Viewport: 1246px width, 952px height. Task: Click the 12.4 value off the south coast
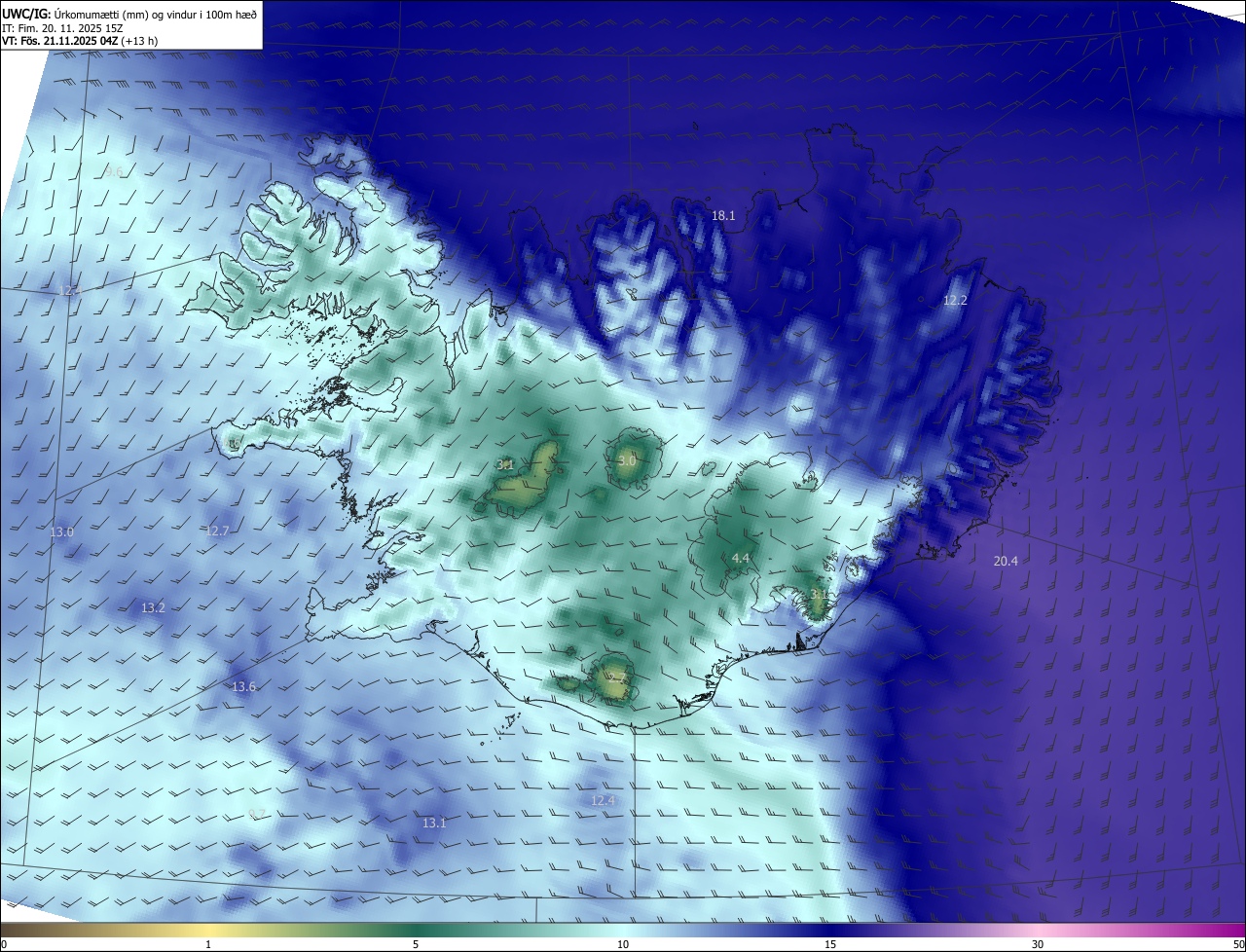click(x=604, y=800)
